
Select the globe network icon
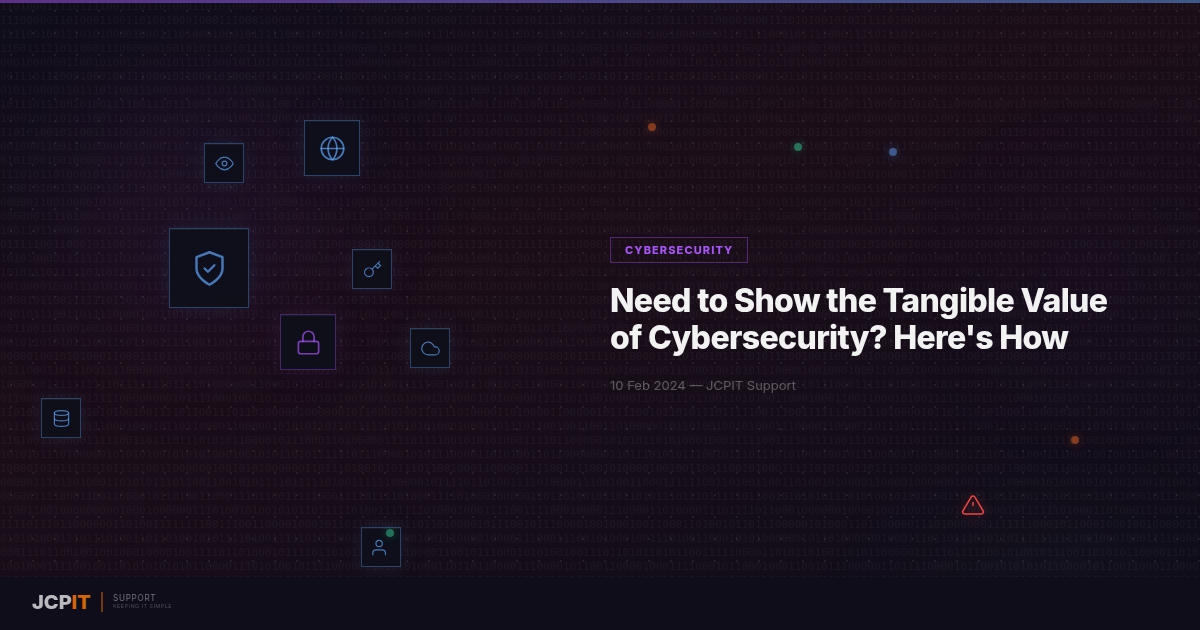pyautogui.click(x=332, y=148)
